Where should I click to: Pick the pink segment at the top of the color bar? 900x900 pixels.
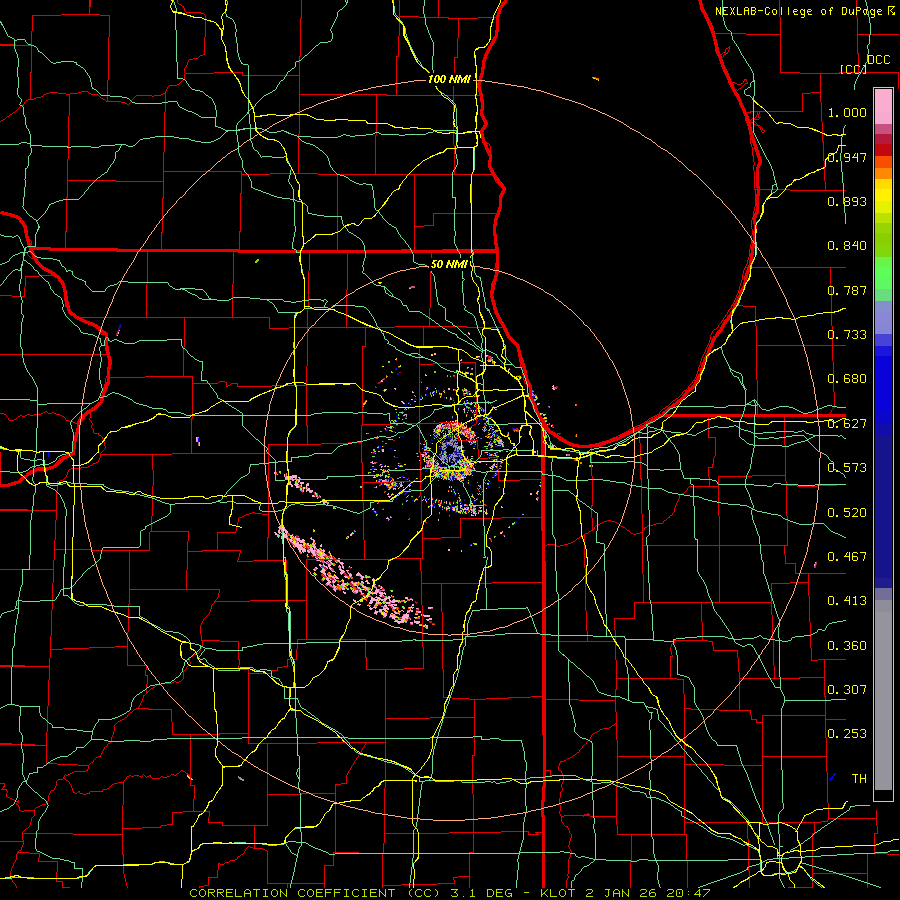[x=883, y=107]
